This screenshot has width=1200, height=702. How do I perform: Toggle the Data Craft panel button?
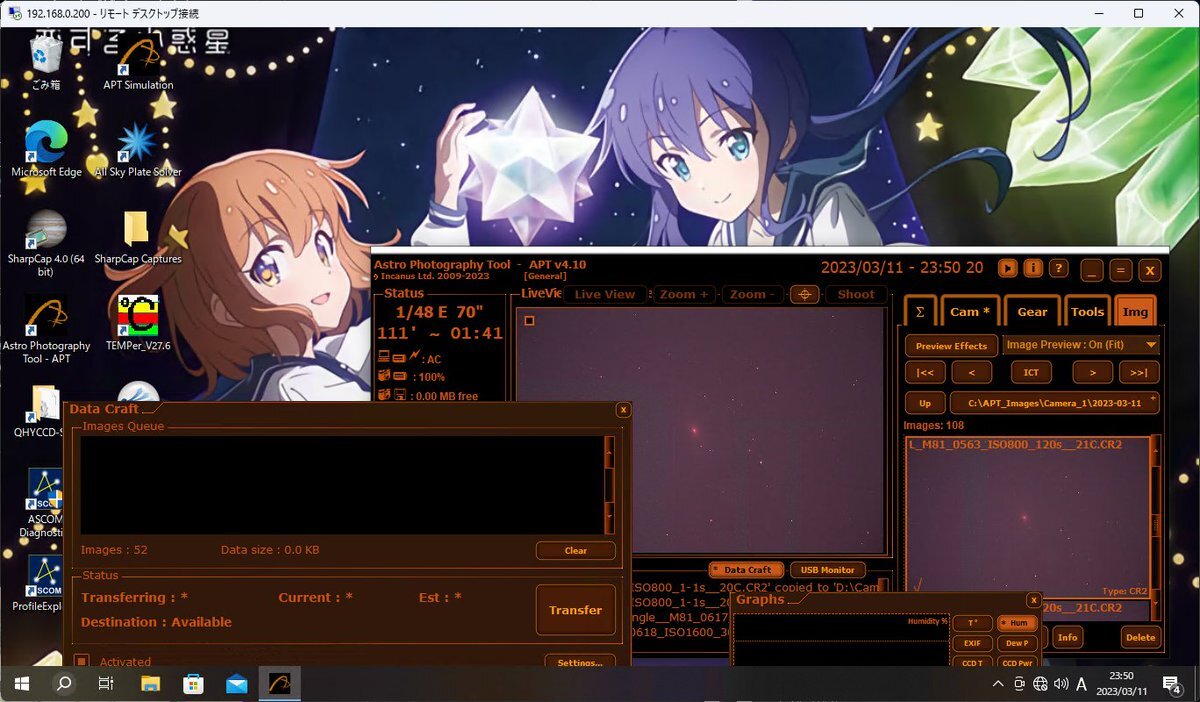747,570
